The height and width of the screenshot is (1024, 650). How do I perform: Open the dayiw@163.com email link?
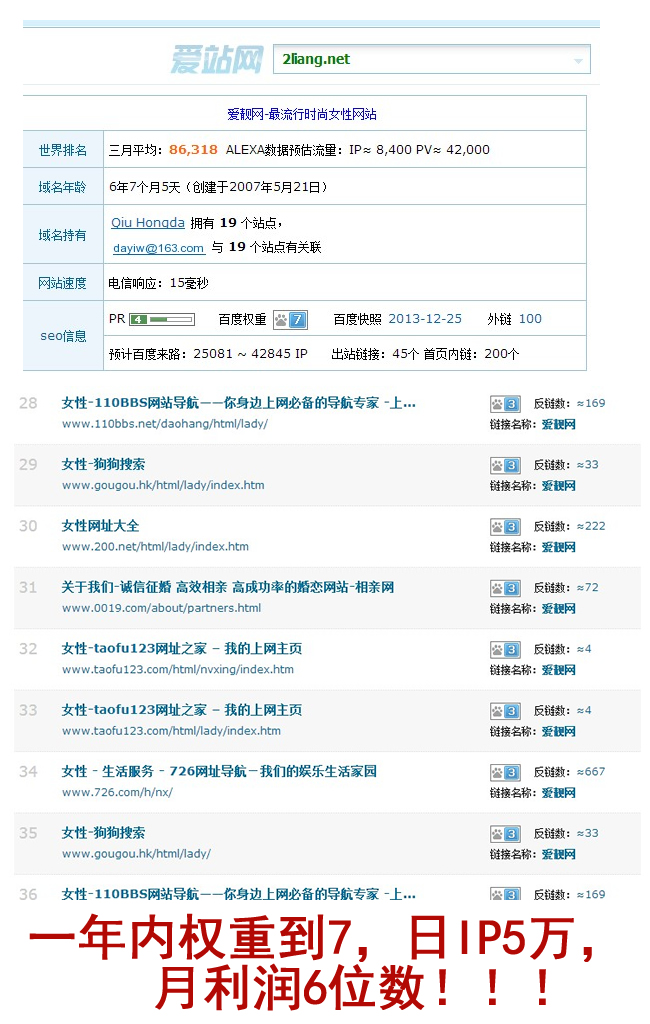tap(159, 248)
